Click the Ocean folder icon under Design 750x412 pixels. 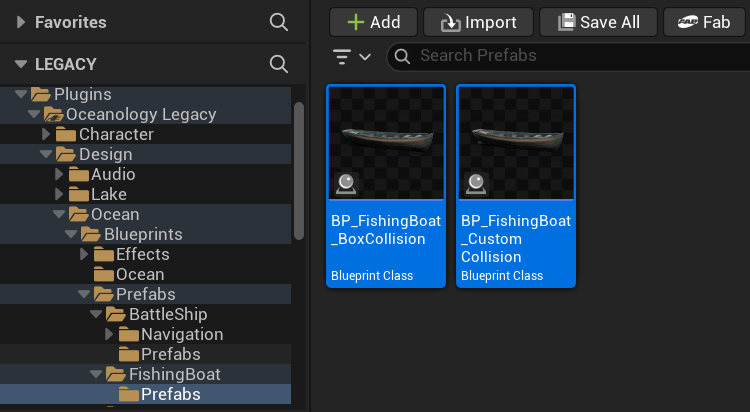(x=78, y=214)
